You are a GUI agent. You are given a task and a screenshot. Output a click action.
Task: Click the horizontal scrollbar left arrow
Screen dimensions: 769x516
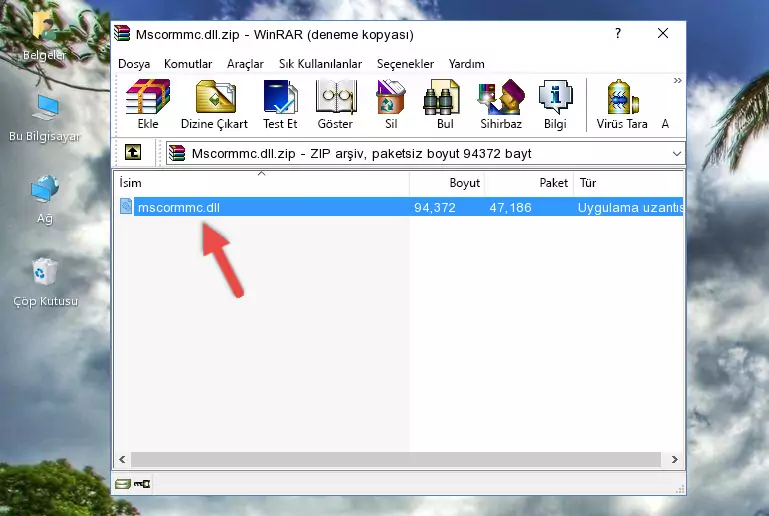click(122, 460)
